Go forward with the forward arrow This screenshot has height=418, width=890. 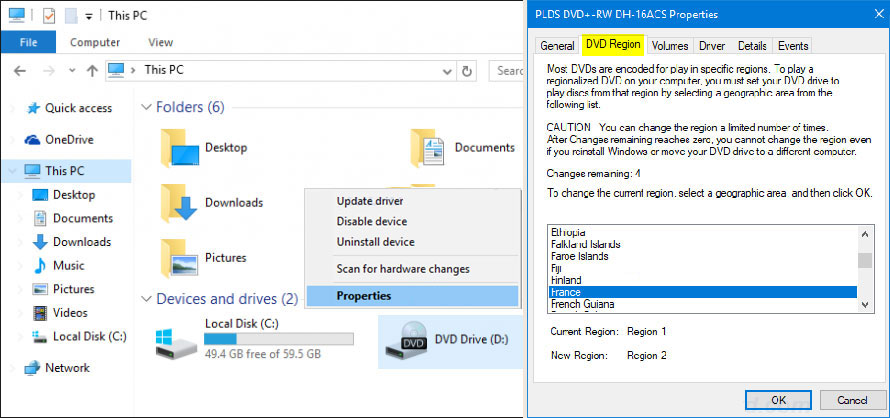pyautogui.click(x=49, y=70)
